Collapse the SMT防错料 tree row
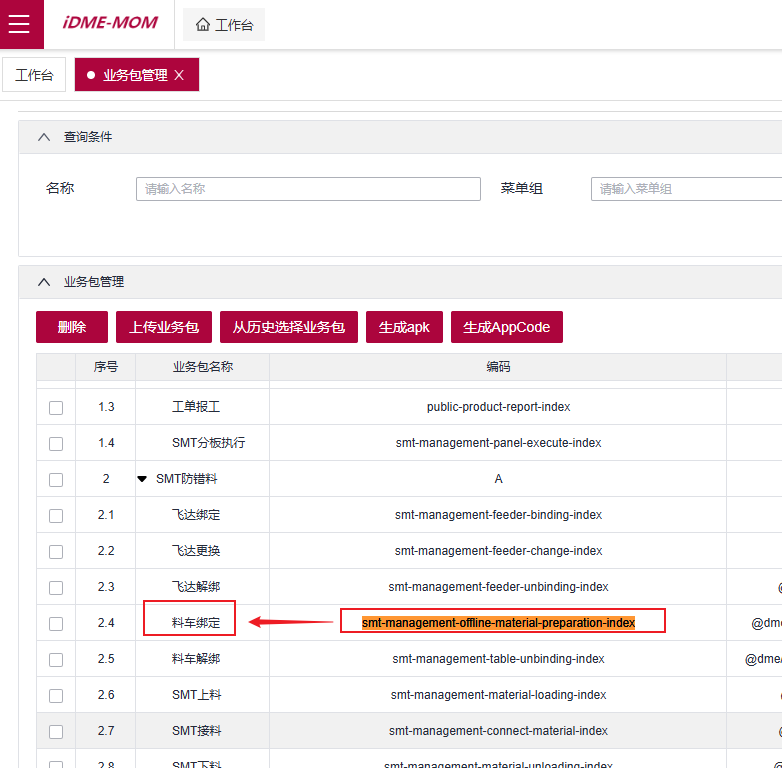This screenshot has height=768, width=782. point(142,479)
